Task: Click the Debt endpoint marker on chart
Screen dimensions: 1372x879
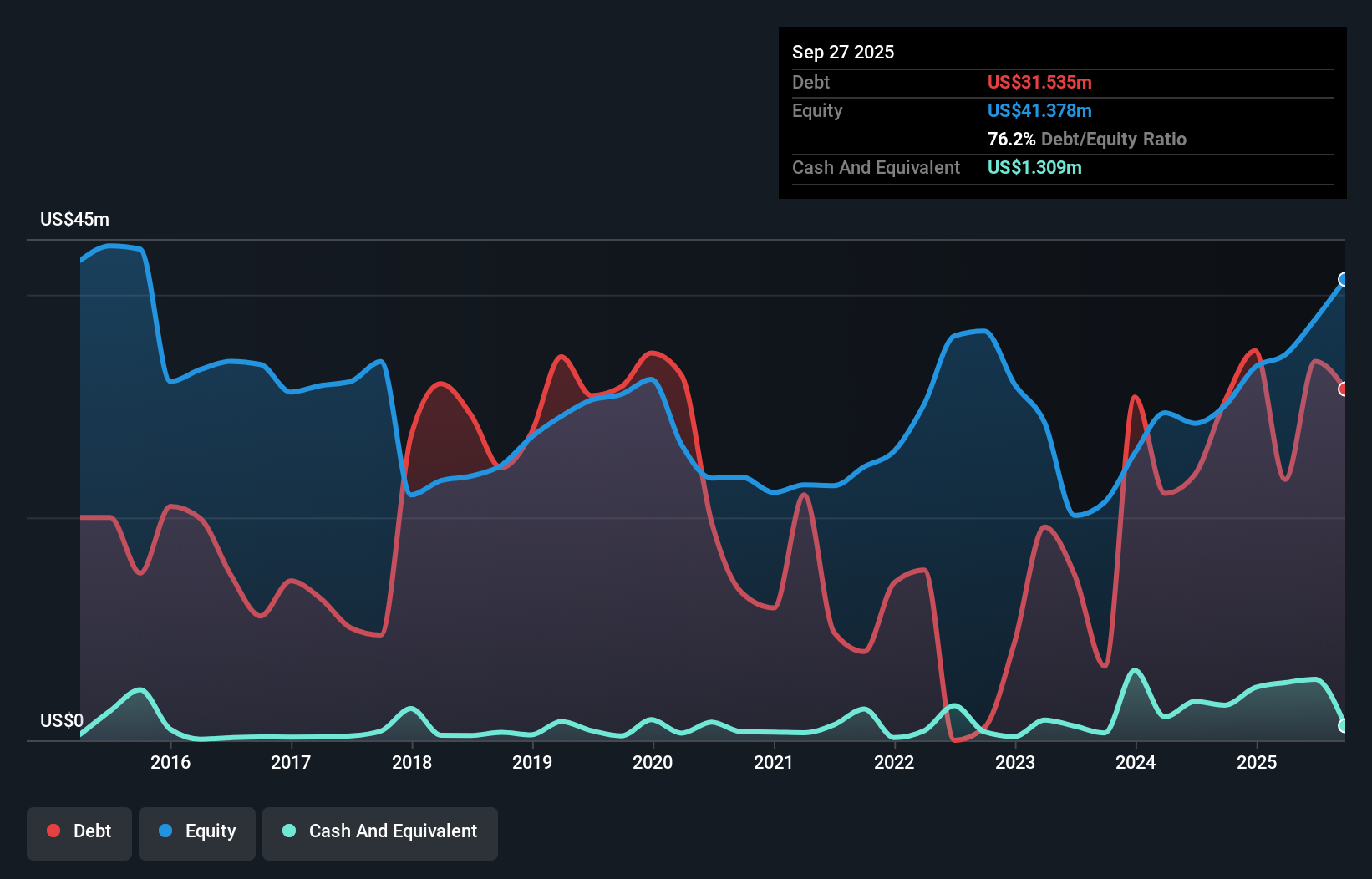Action: click(1344, 389)
